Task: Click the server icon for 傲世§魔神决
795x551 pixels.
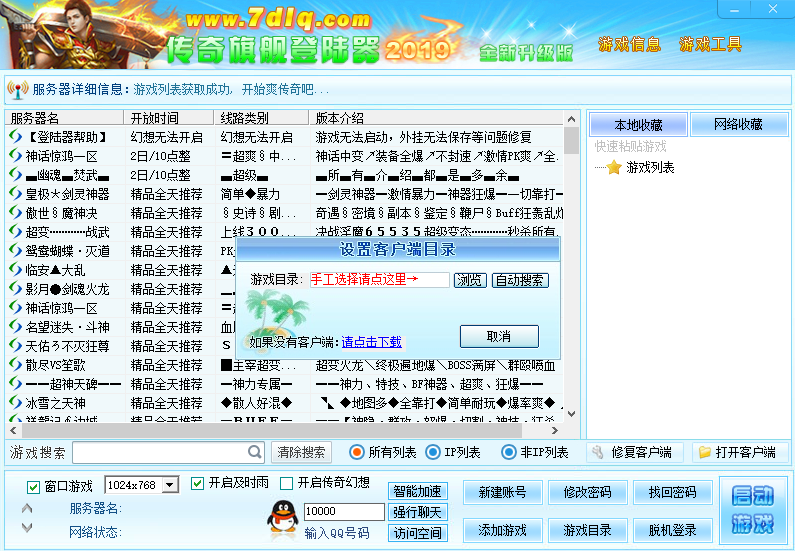Action: click(15, 213)
